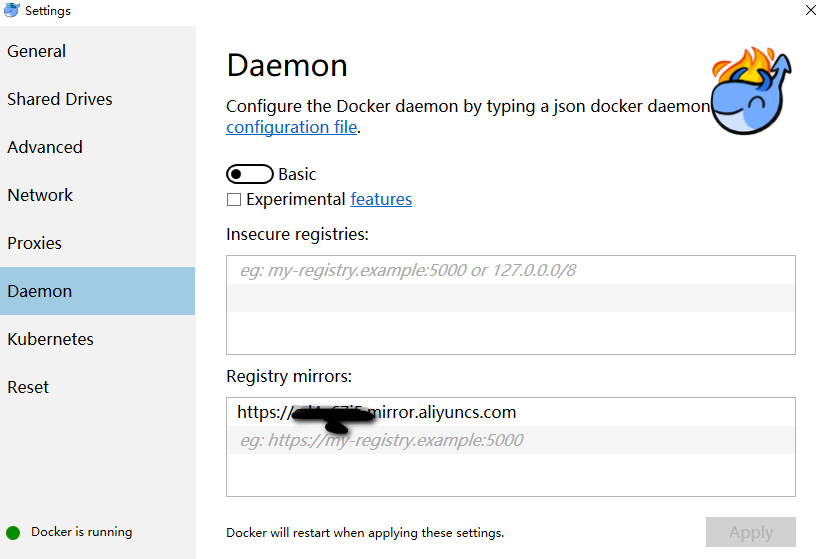The width and height of the screenshot is (817, 559).
Task: Open the General settings tab
Action: (37, 51)
